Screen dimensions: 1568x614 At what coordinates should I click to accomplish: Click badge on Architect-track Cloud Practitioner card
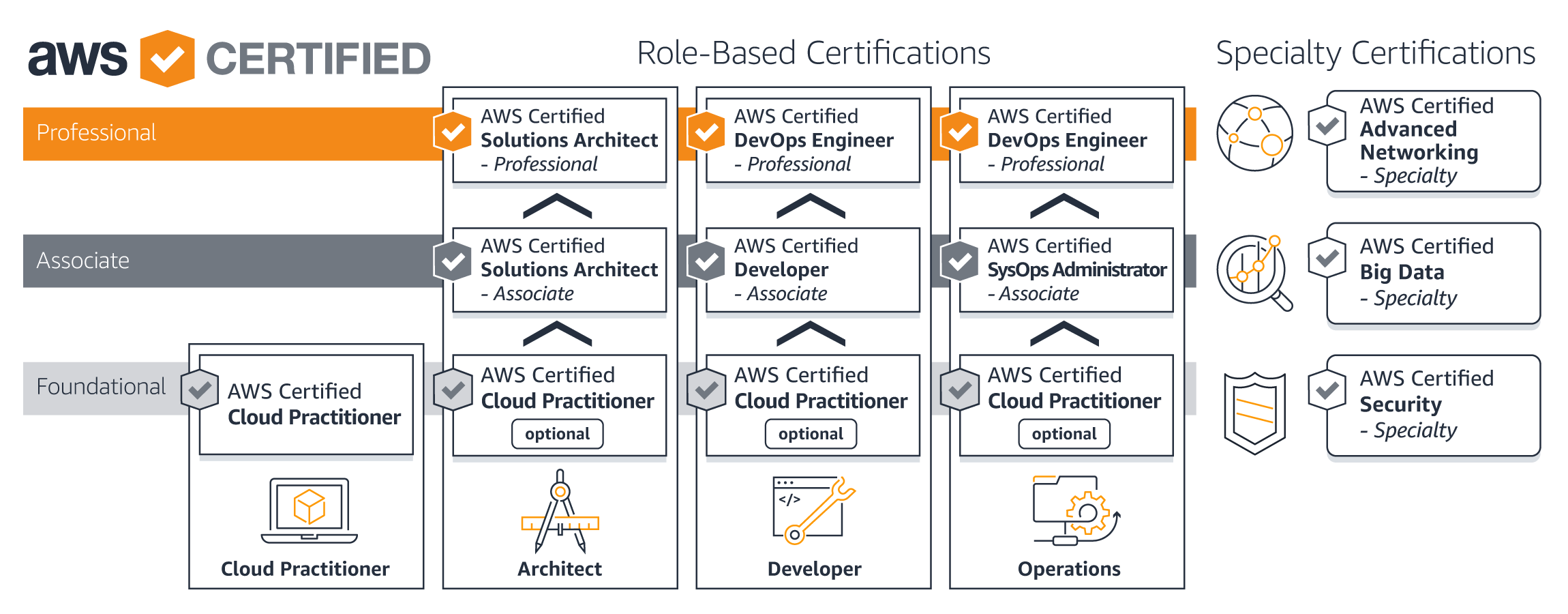[453, 390]
